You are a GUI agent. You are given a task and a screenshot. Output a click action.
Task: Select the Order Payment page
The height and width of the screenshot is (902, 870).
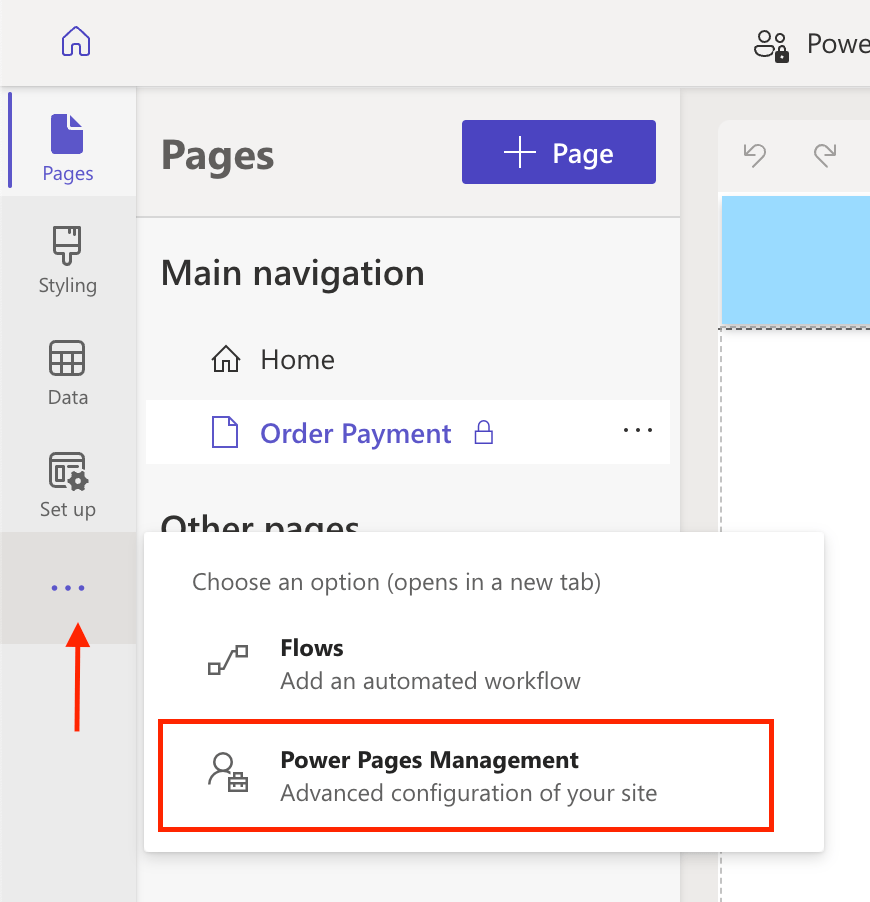tap(355, 434)
